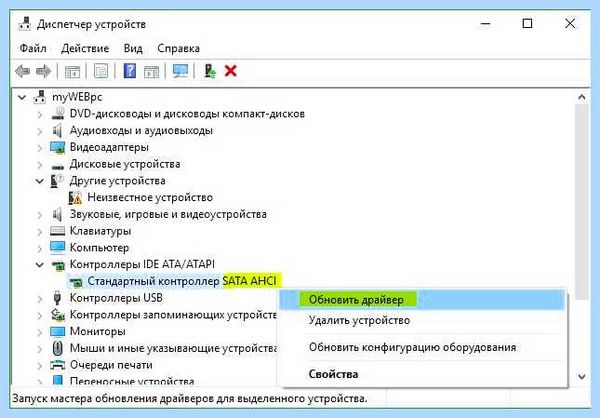Choose Обновить драйвер in context menu
This screenshot has width=600, height=418.
[x=422, y=299]
